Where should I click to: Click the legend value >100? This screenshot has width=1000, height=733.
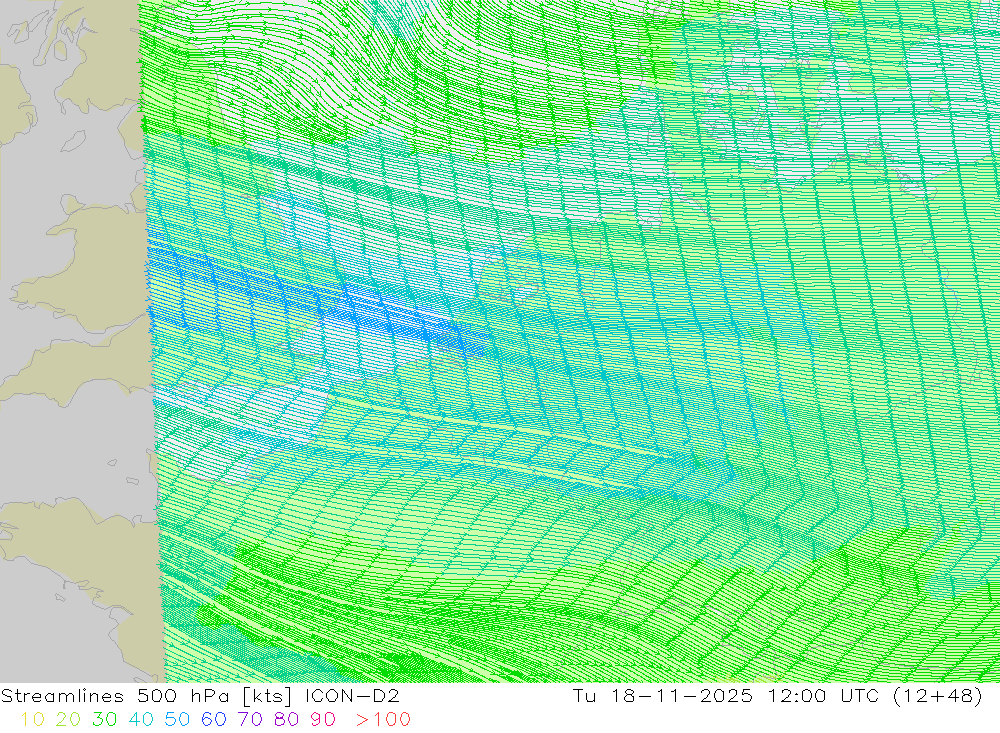pyautogui.click(x=383, y=720)
